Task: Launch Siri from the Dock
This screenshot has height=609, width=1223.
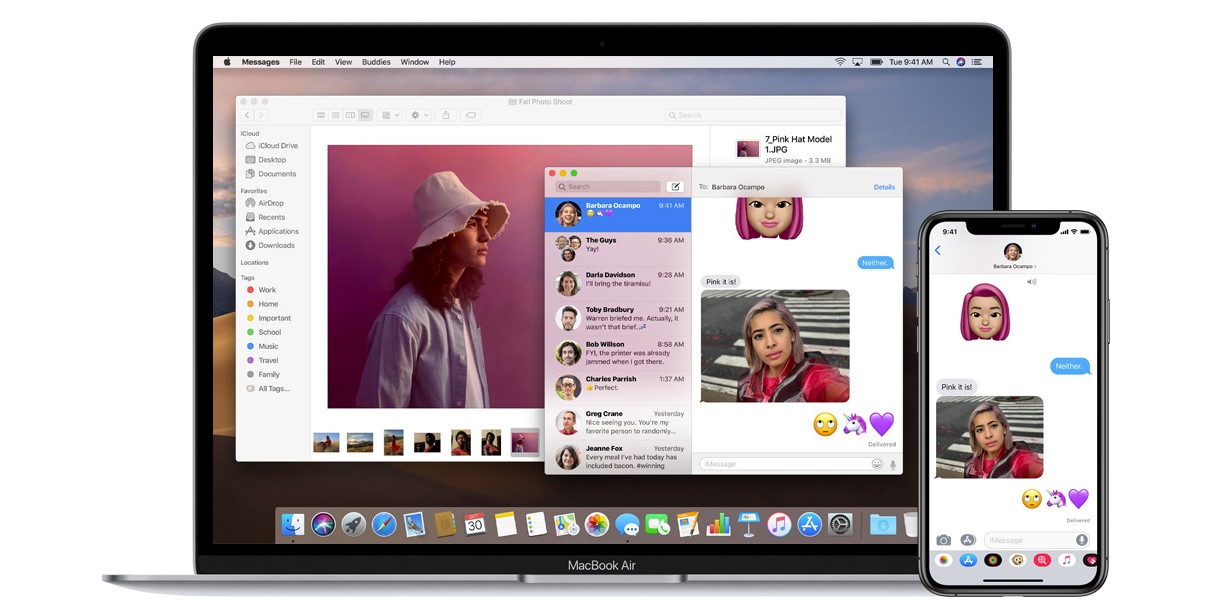Action: (322, 524)
